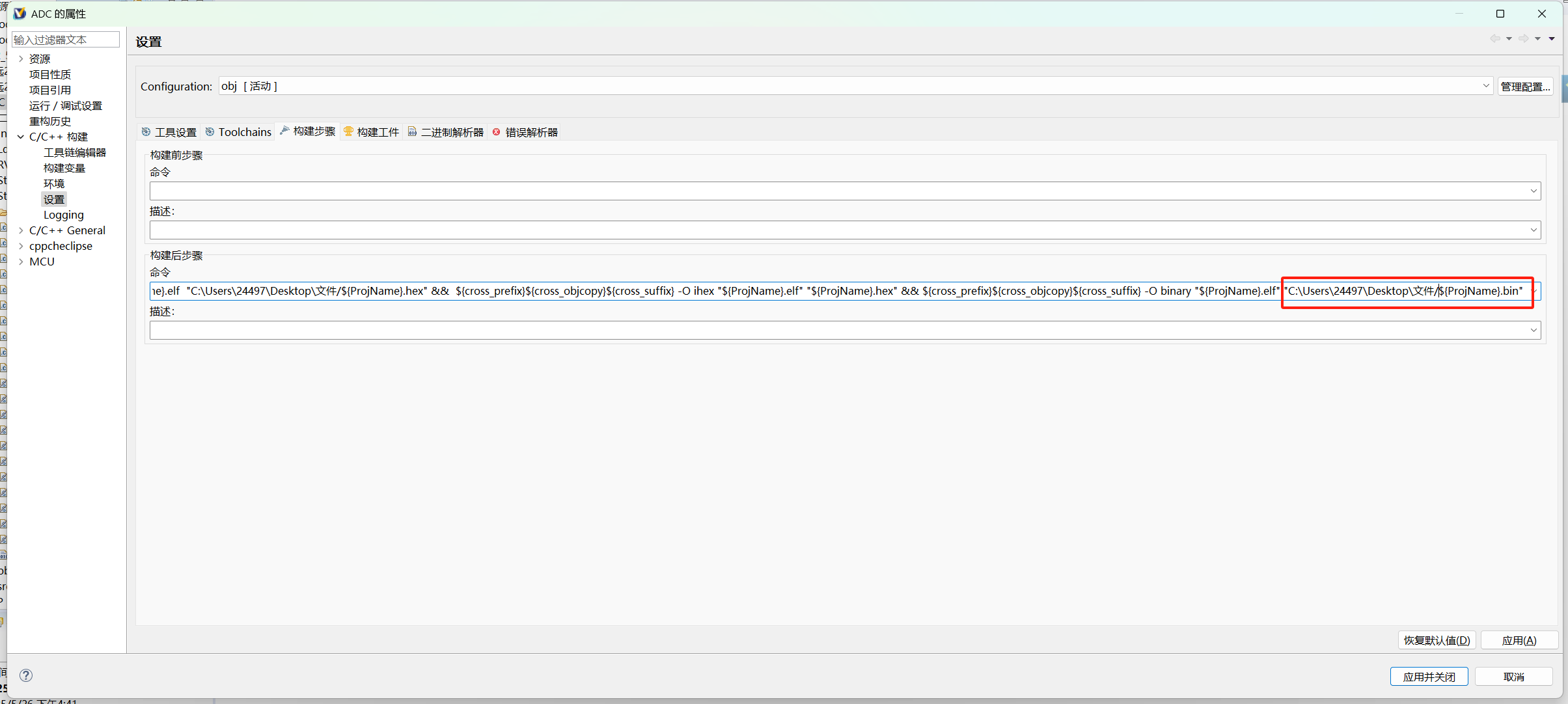Viewport: 1568px width, 704px height.
Task: Click the back navigation arrow icon
Action: tap(1495, 39)
